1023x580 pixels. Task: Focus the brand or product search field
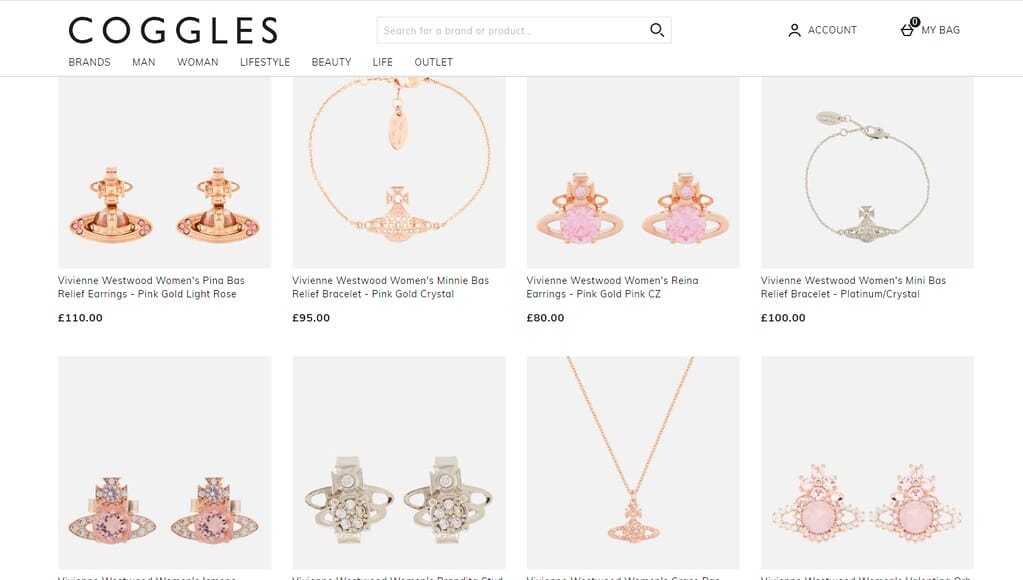click(x=510, y=31)
